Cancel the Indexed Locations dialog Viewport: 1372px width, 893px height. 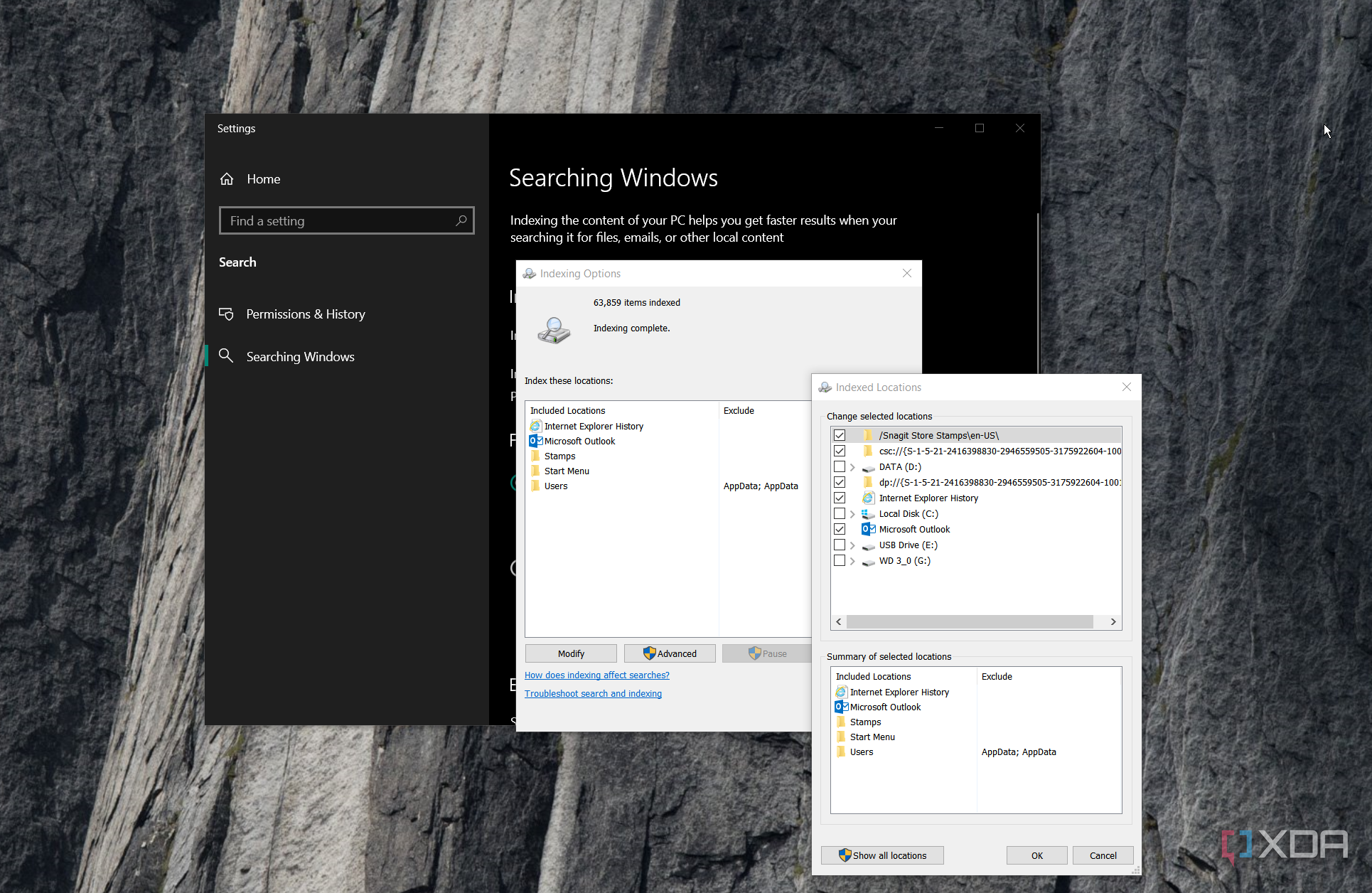click(1103, 855)
